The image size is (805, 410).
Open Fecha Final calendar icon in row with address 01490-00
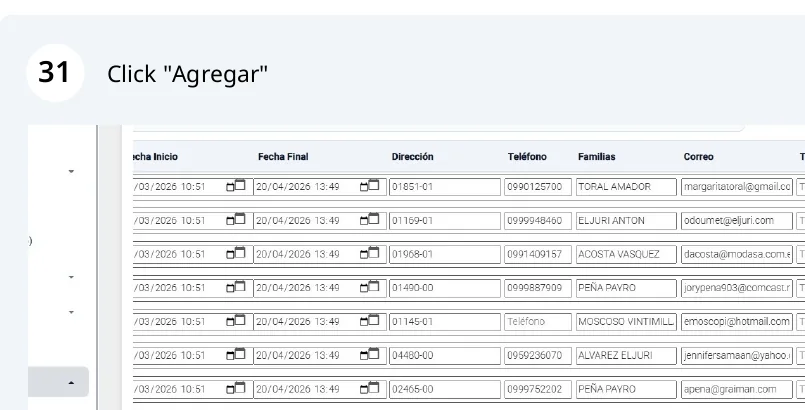pyautogui.click(x=370, y=287)
